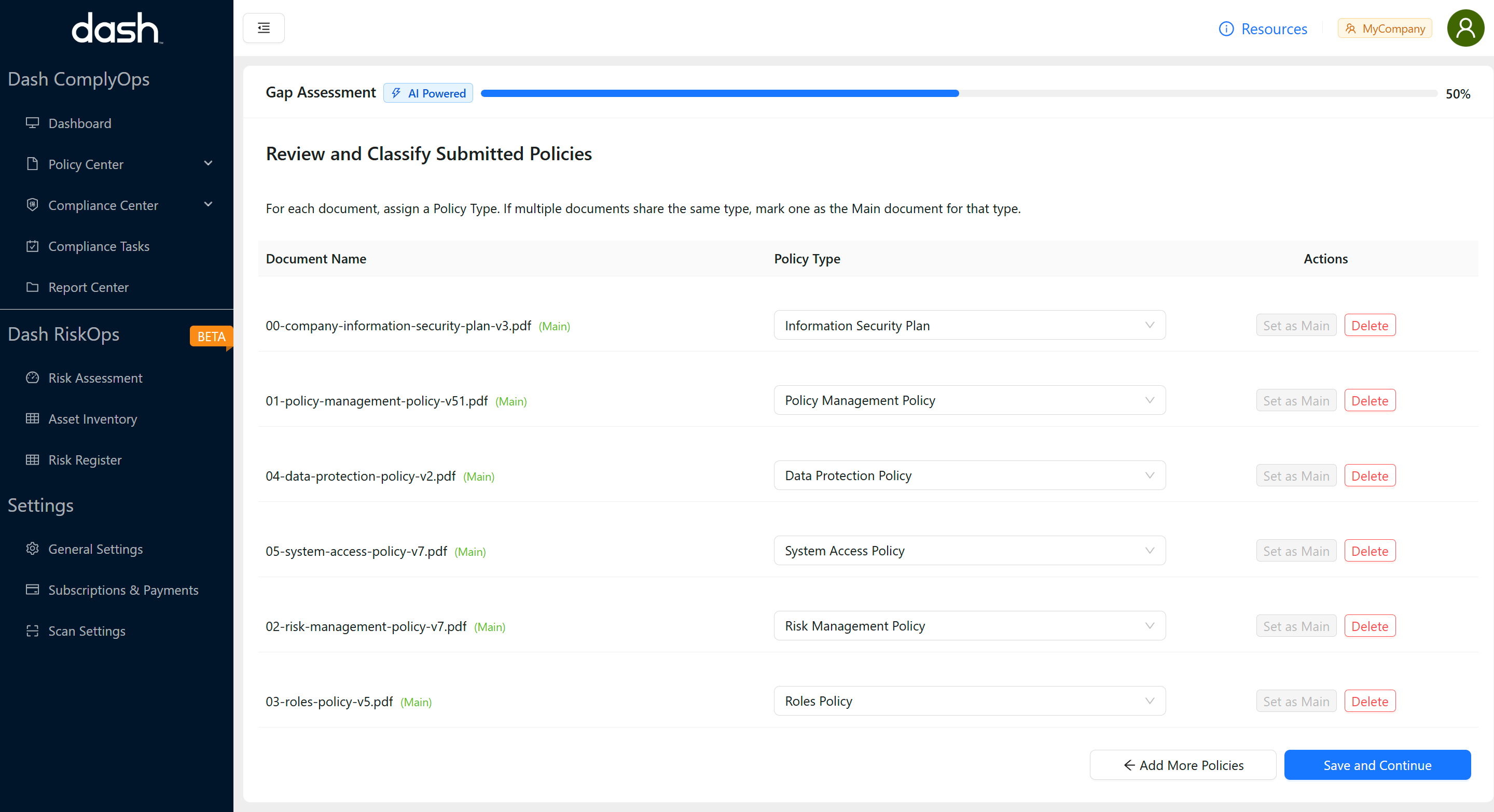Open the user profile avatar
This screenshot has height=812, width=1494.
1465,28
